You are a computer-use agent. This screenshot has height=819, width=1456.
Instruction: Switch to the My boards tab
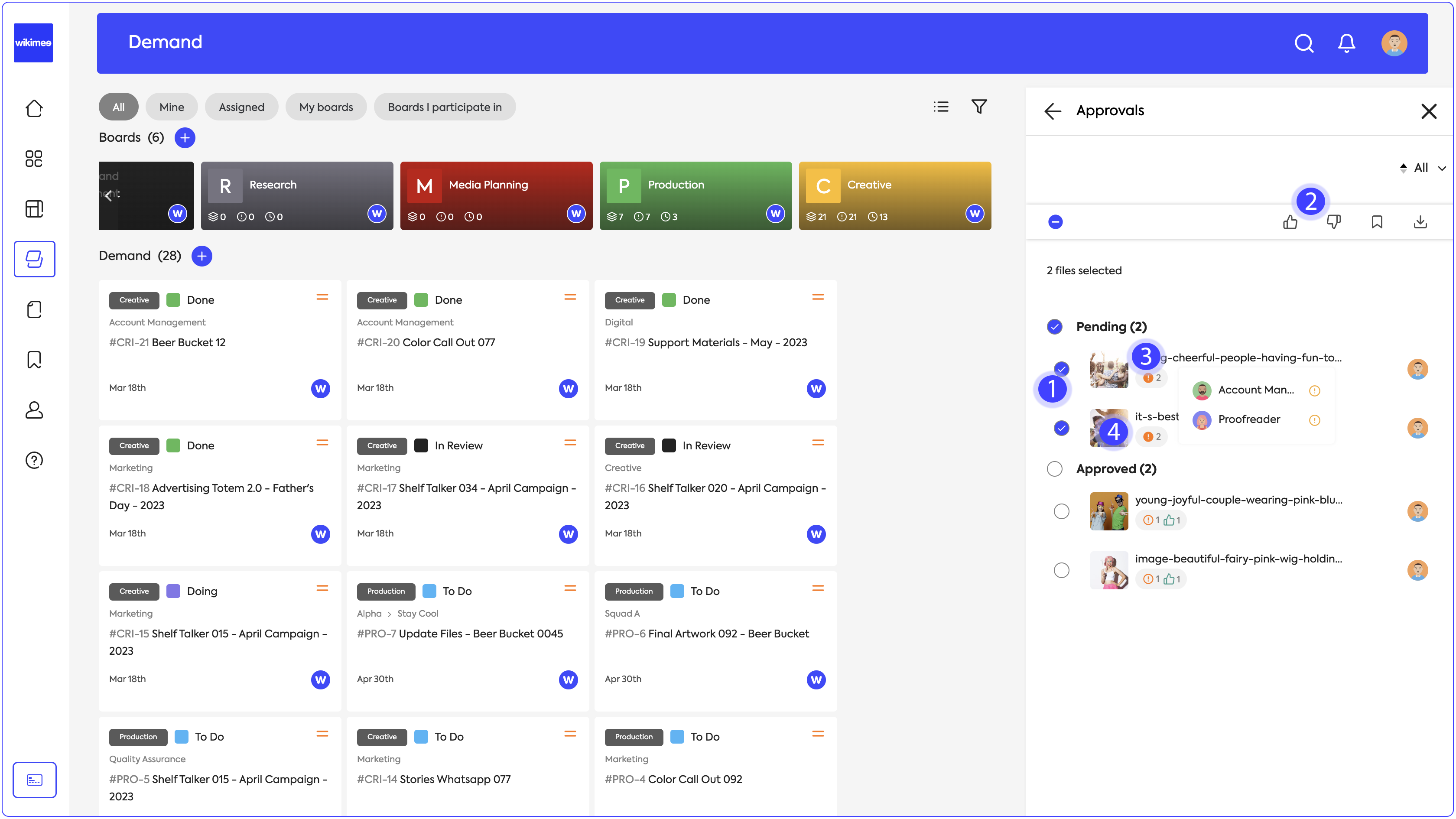click(325, 107)
